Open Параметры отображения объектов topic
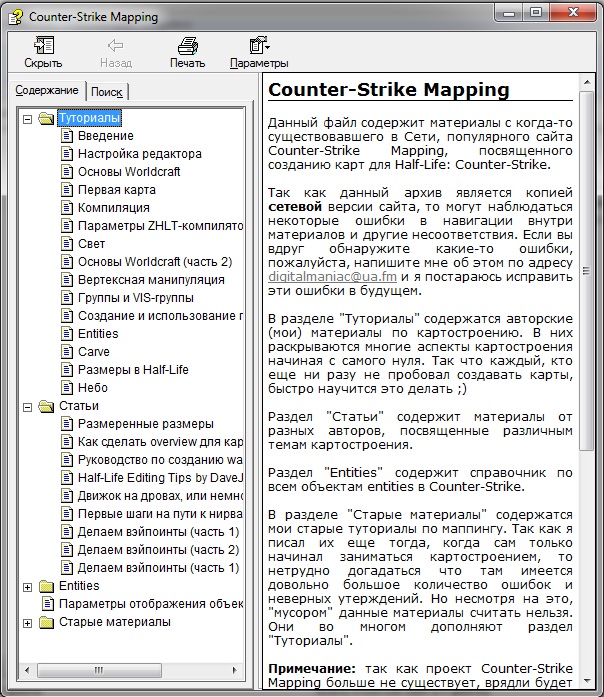Image resolution: width=604 pixels, height=697 pixels. point(151,604)
